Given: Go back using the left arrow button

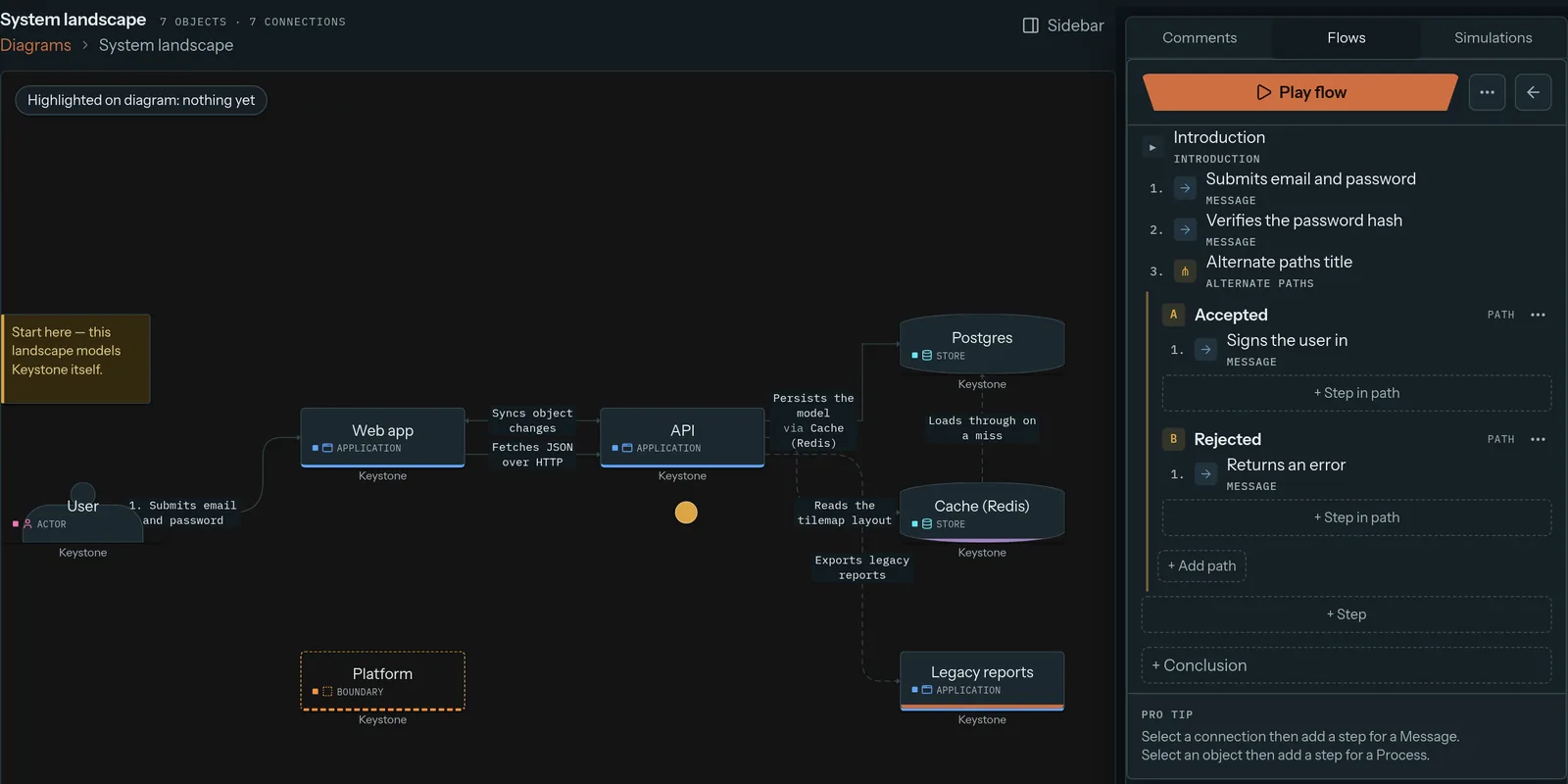Looking at the screenshot, I should coord(1533,92).
